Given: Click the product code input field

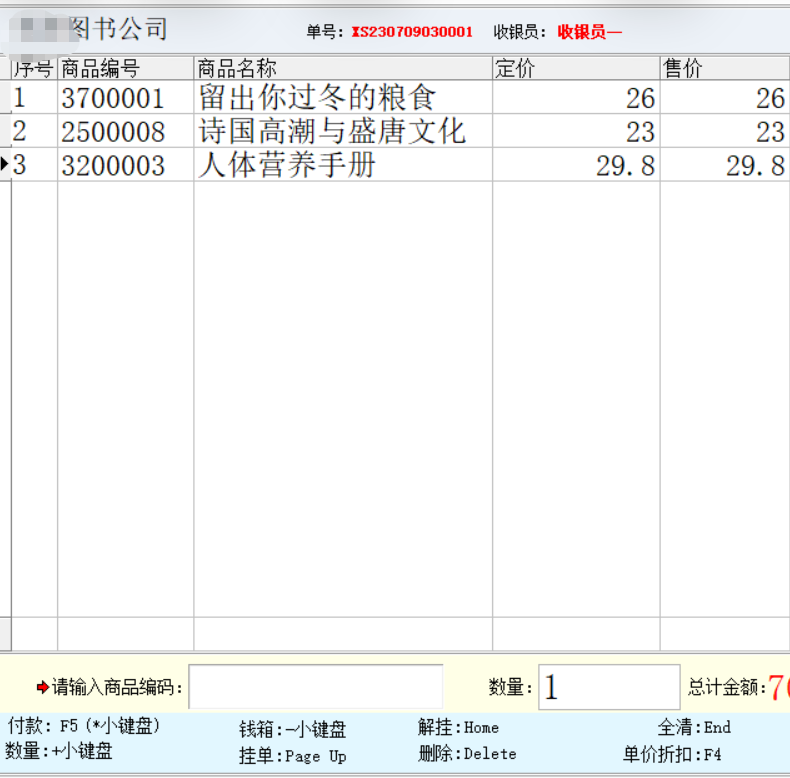Looking at the screenshot, I should [315, 686].
